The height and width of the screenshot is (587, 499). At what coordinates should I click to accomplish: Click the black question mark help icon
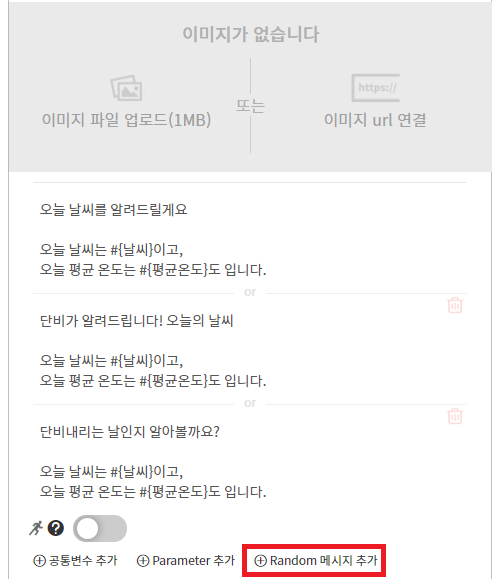tap(56, 528)
